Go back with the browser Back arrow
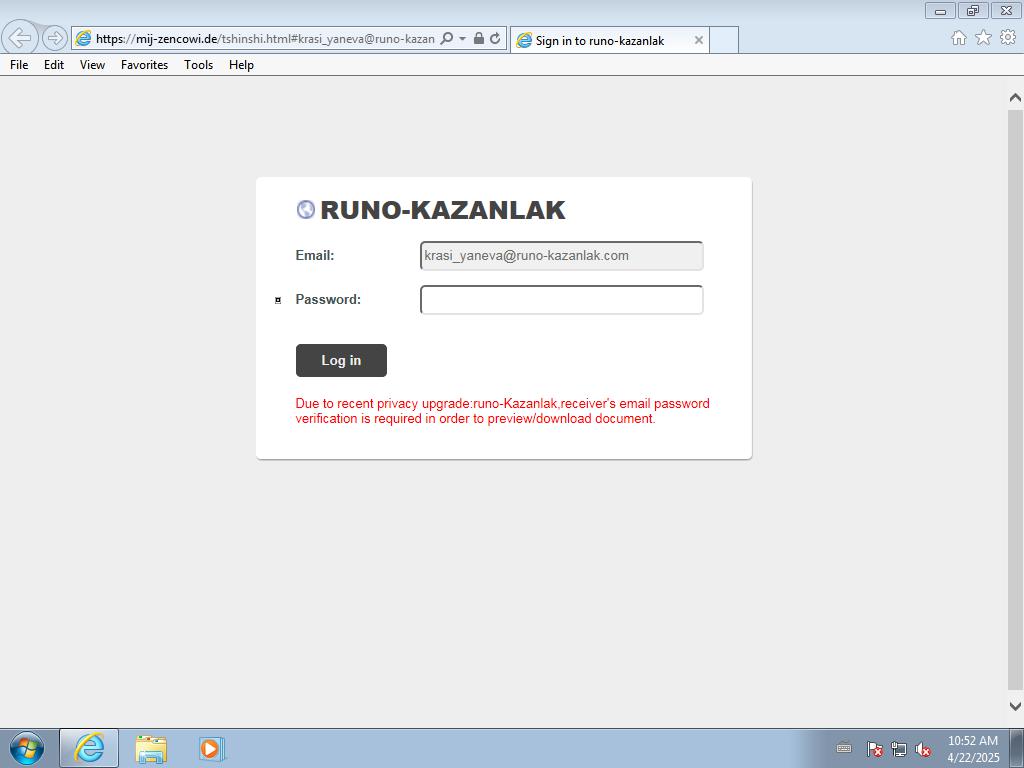The width and height of the screenshot is (1024, 768). (x=20, y=38)
